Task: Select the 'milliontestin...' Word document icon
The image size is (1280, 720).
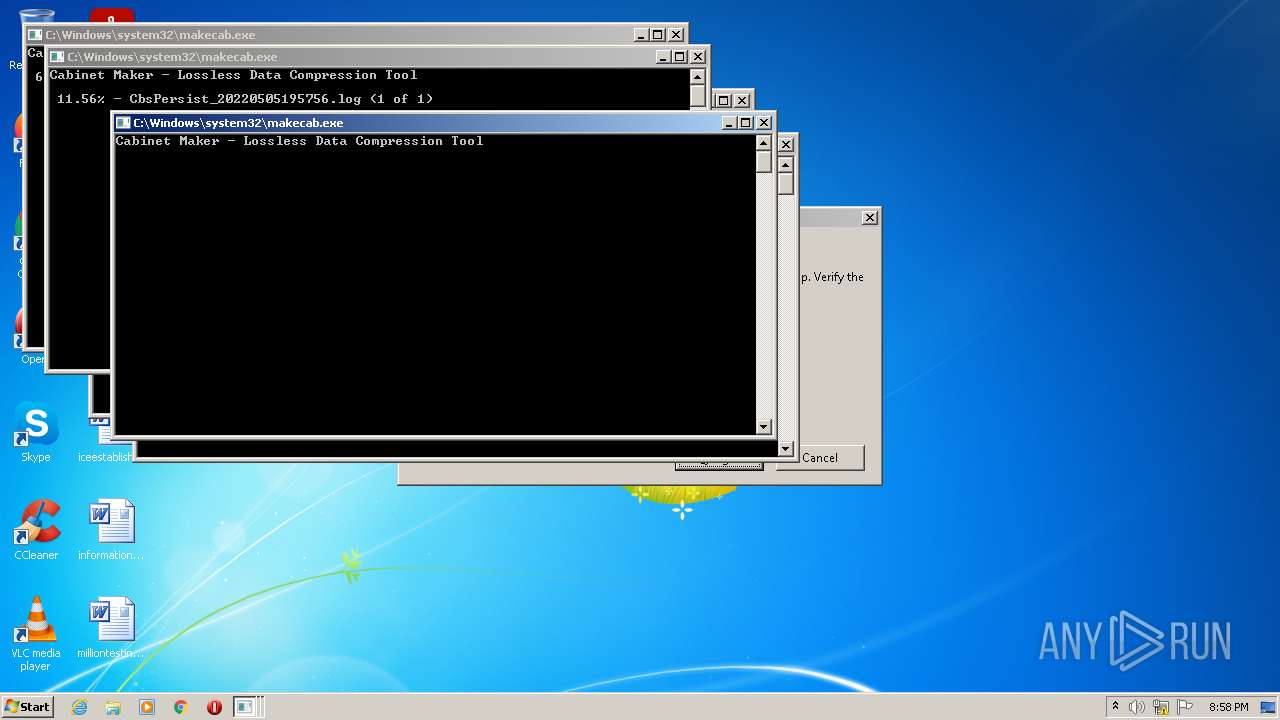Action: [111, 628]
